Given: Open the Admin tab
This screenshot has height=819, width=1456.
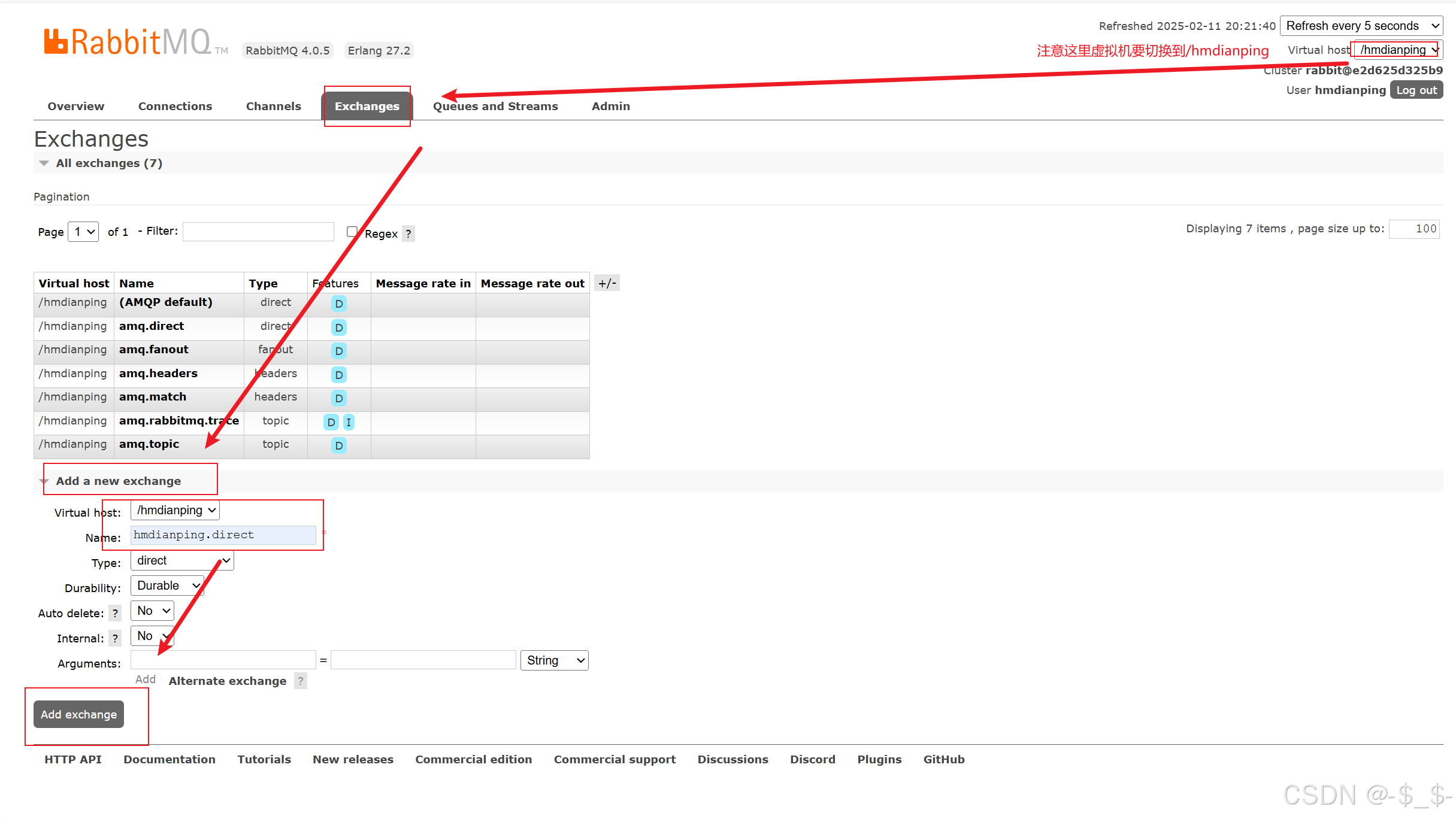Looking at the screenshot, I should (x=610, y=106).
